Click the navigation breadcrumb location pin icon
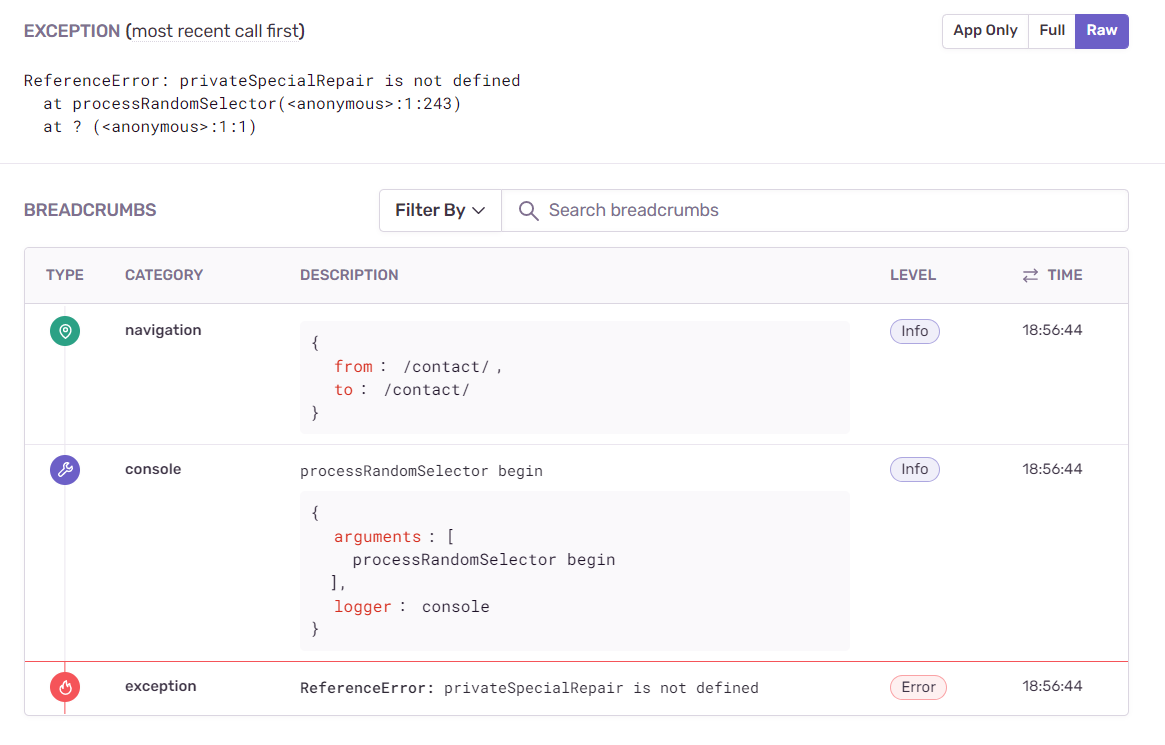The width and height of the screenshot is (1165, 745). 65,331
